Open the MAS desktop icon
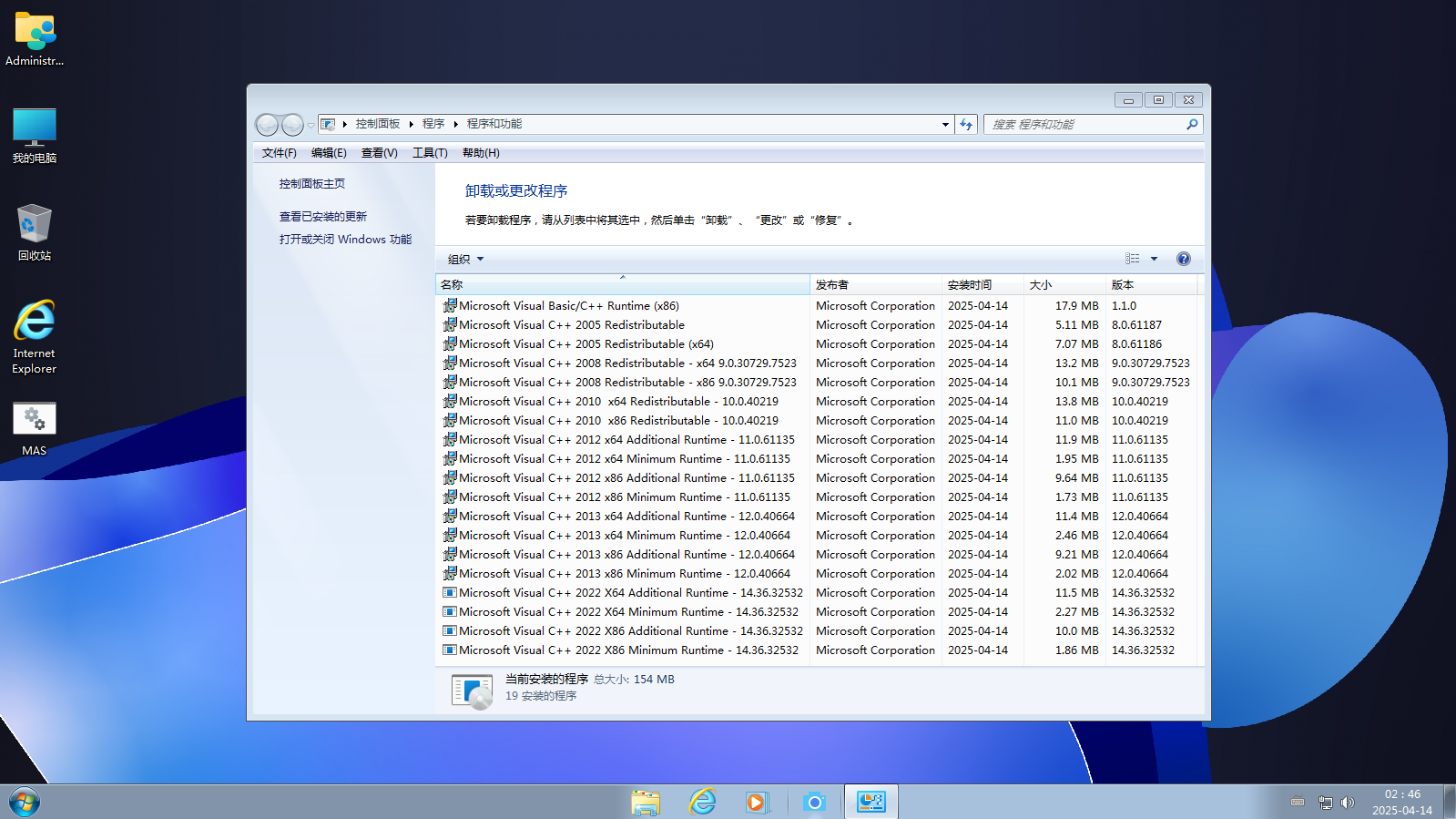The height and width of the screenshot is (819, 1456). 35,428
